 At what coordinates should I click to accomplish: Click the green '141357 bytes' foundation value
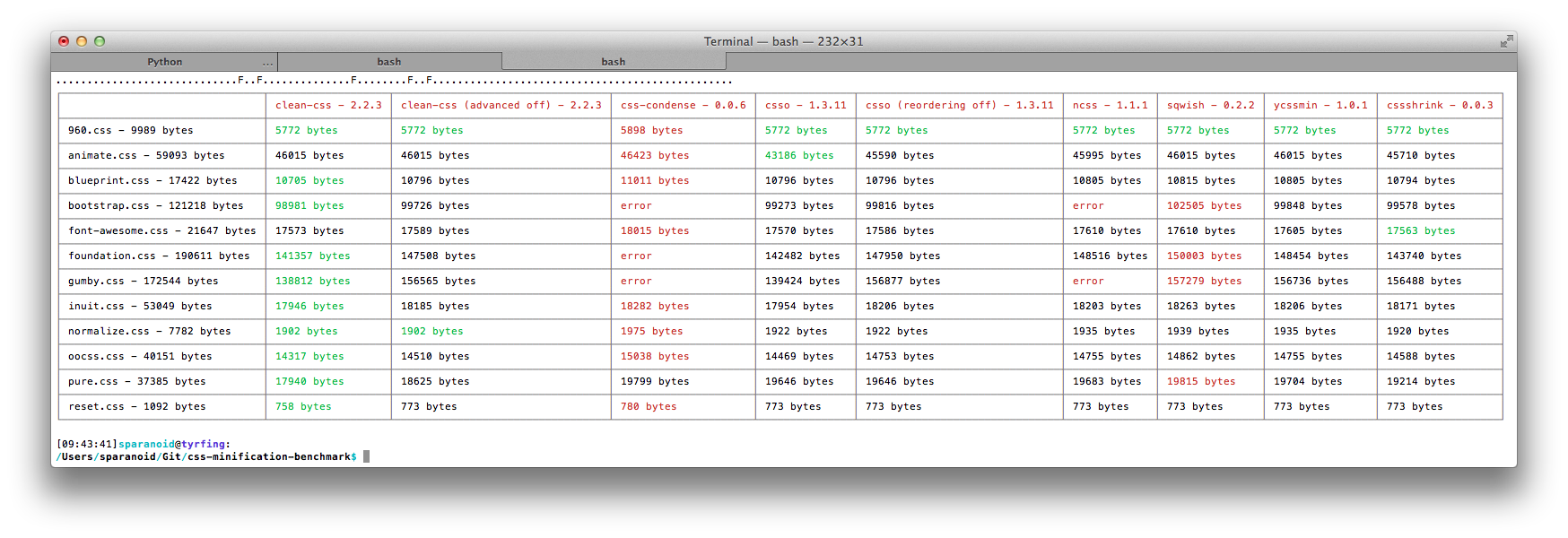(313, 256)
